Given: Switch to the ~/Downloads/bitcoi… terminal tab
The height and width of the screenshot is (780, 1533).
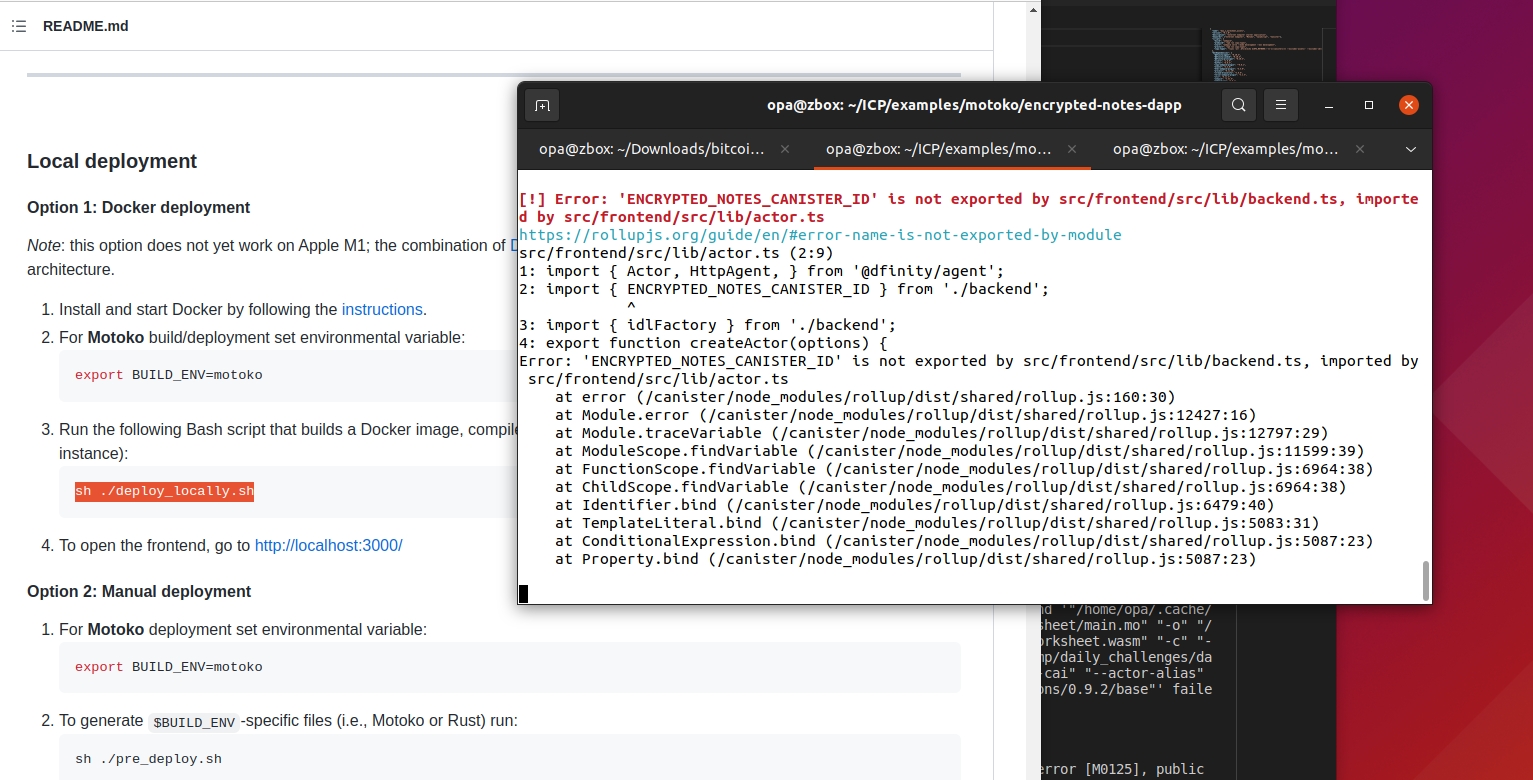Looking at the screenshot, I should point(652,149).
